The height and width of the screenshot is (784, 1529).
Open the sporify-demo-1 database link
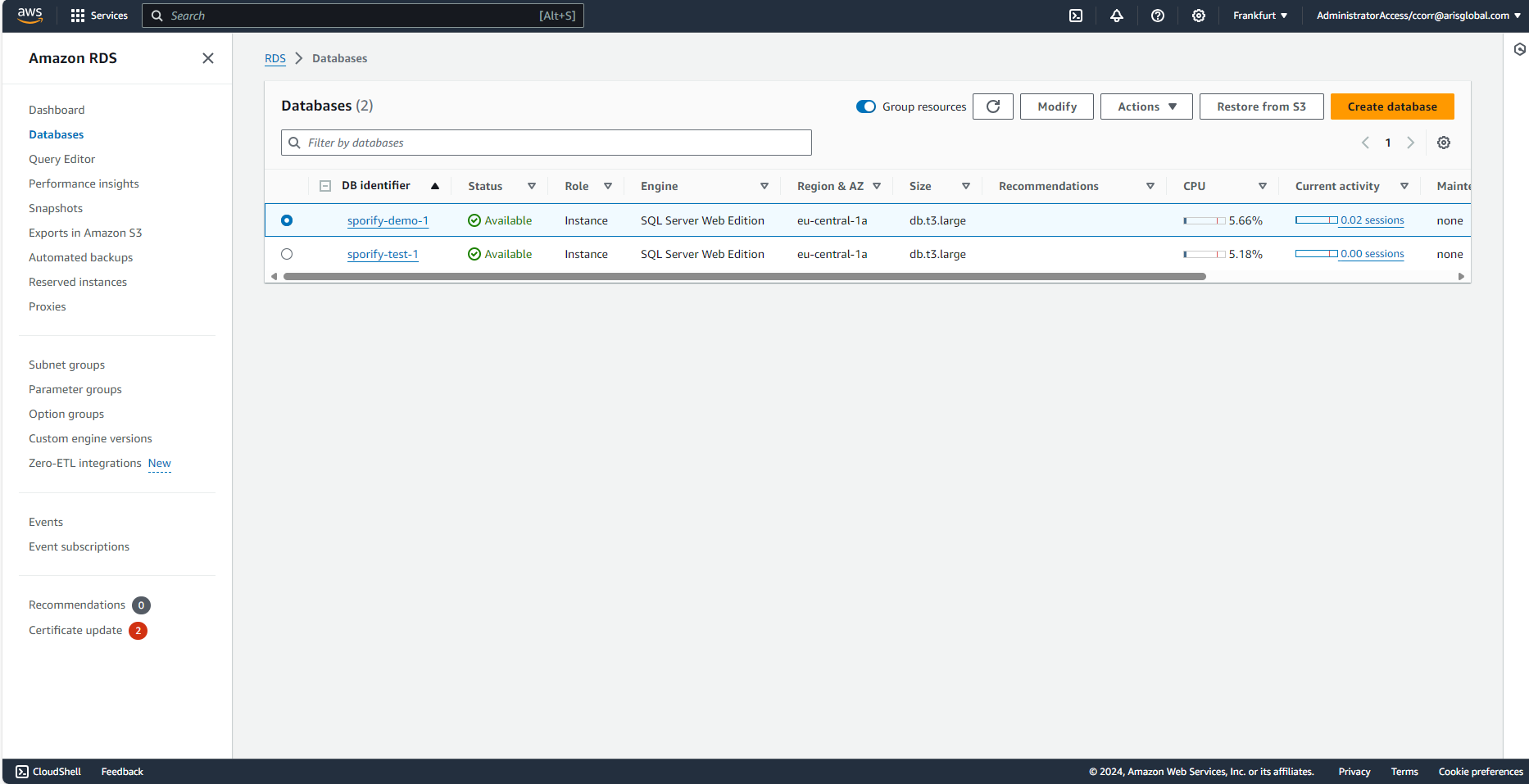point(388,220)
